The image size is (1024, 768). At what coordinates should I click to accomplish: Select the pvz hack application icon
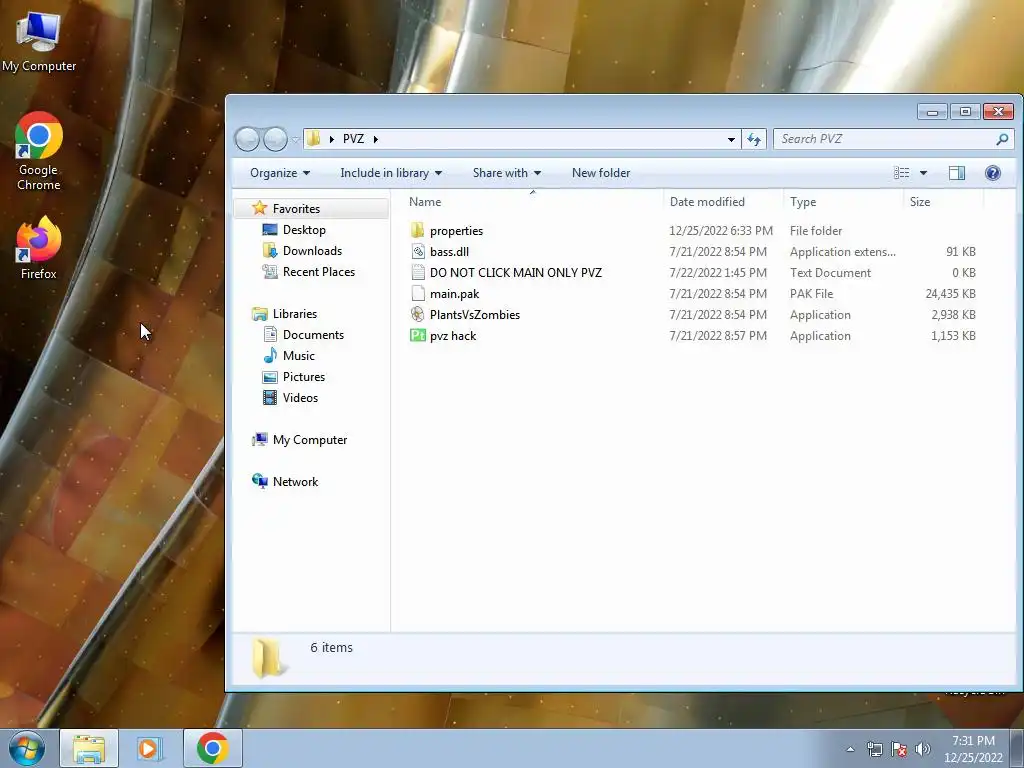click(418, 336)
